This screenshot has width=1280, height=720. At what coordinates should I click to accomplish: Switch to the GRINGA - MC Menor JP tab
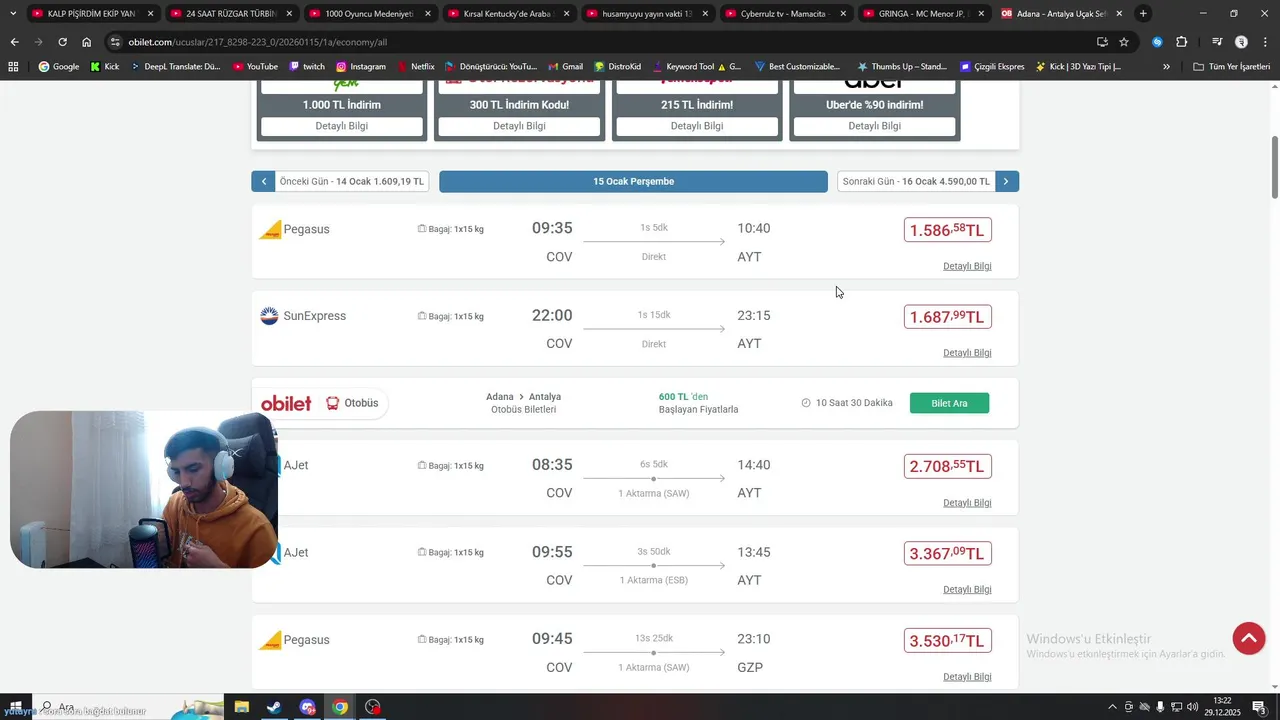click(924, 14)
